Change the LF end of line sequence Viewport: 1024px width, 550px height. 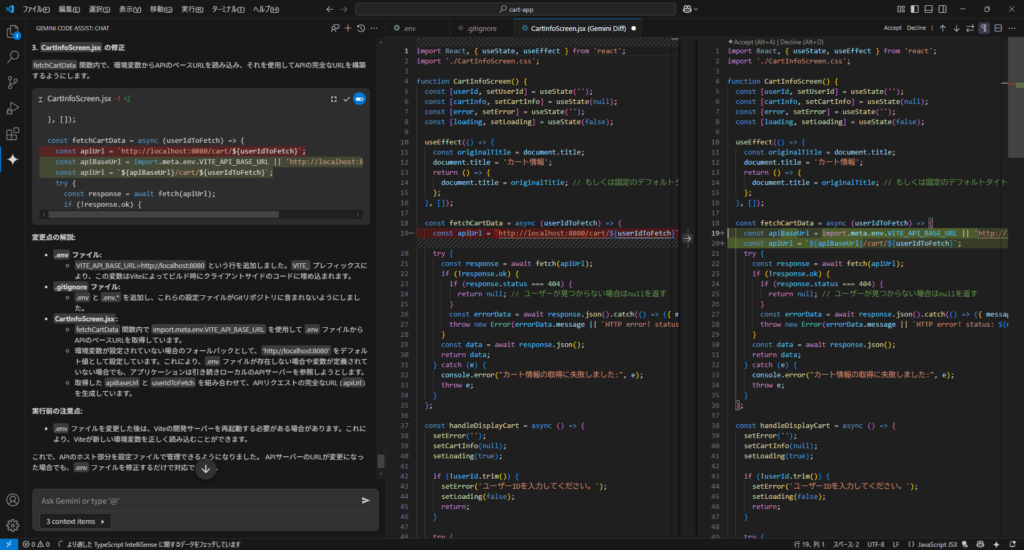coord(895,544)
